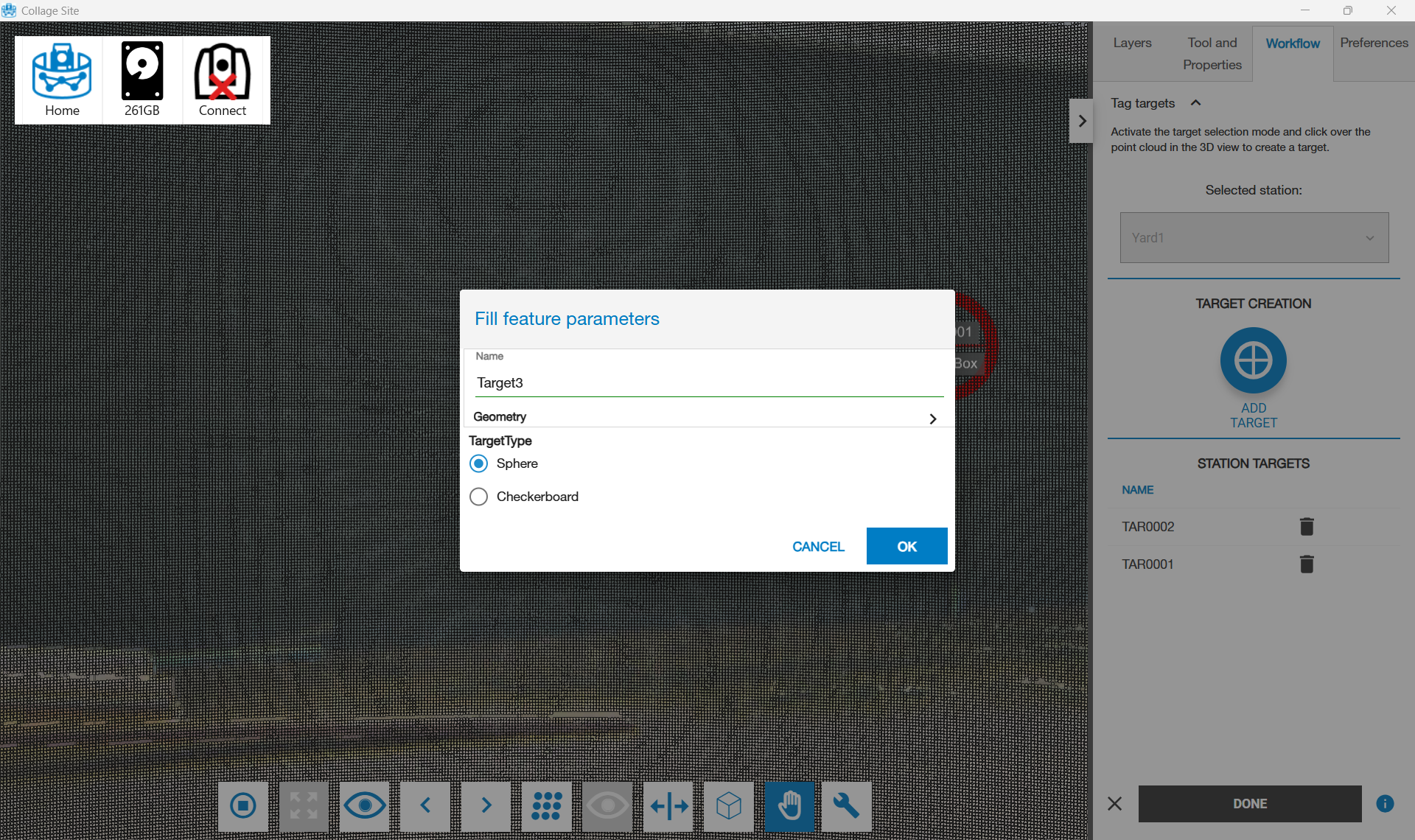Collapse the Tag targets section
Screen dimensions: 1415x840
tap(1195, 103)
